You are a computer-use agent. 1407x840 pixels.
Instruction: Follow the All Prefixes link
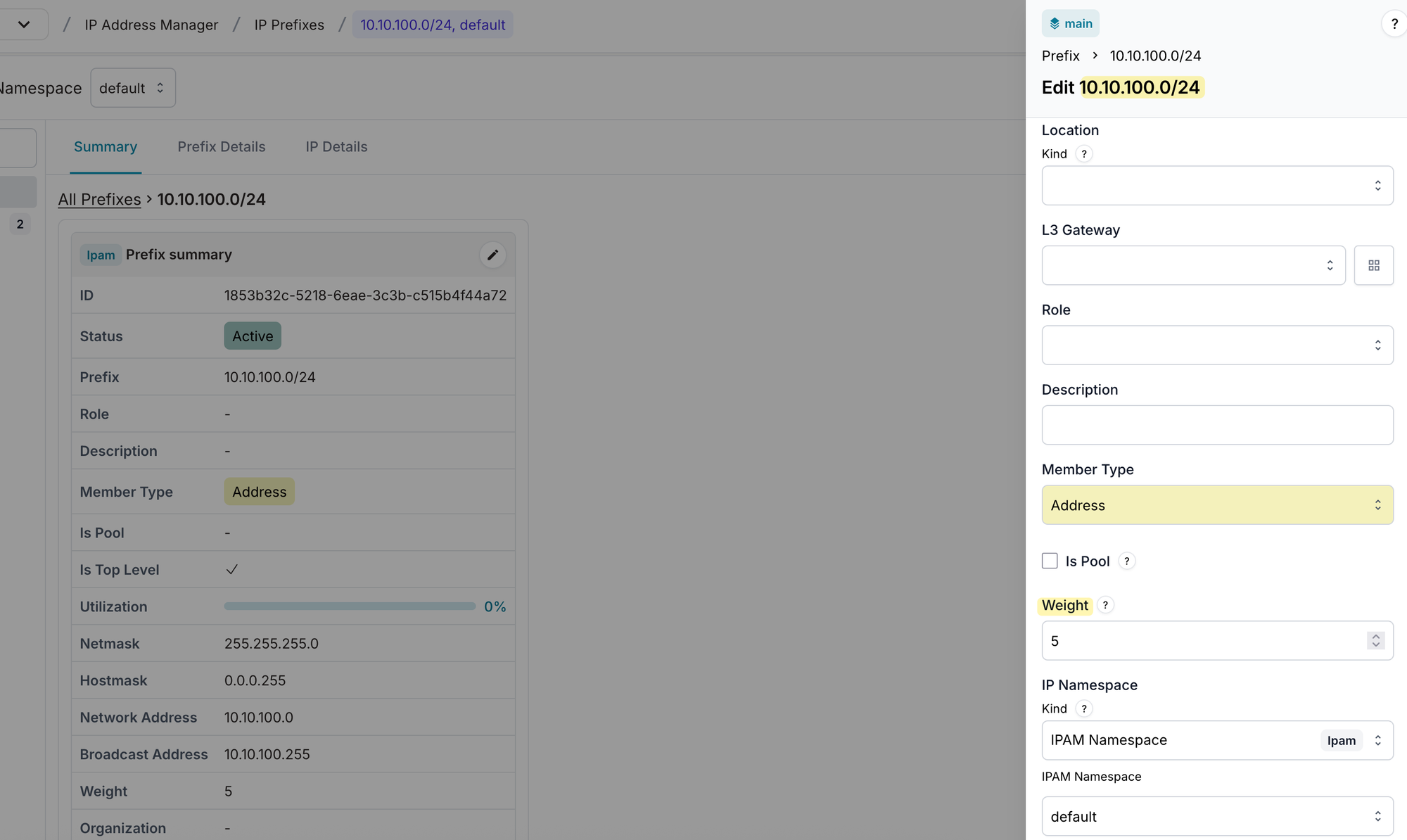pyautogui.click(x=99, y=200)
